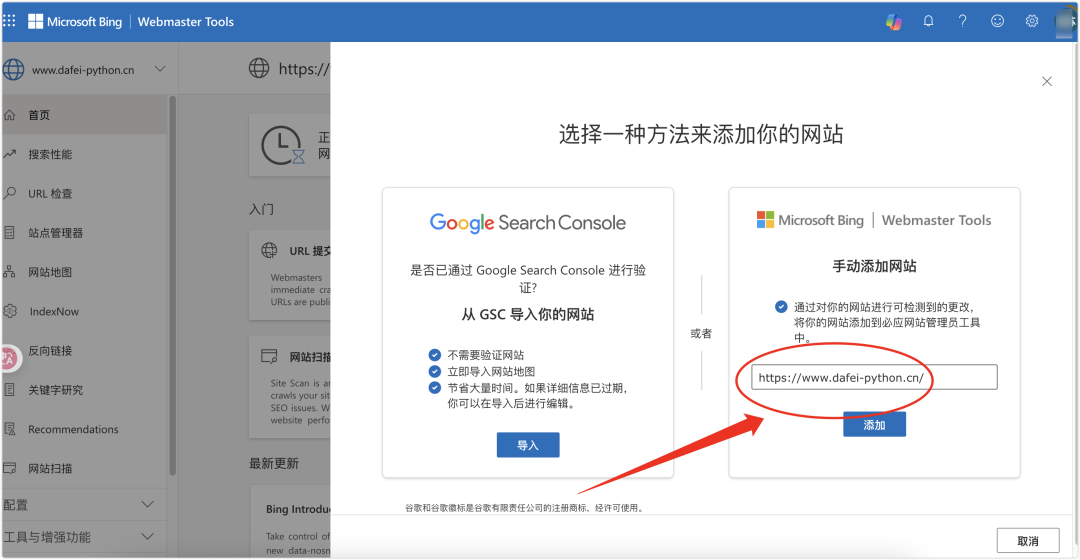Click the 导入 button for GSC
This screenshot has width=1080, height=560.
[528, 445]
